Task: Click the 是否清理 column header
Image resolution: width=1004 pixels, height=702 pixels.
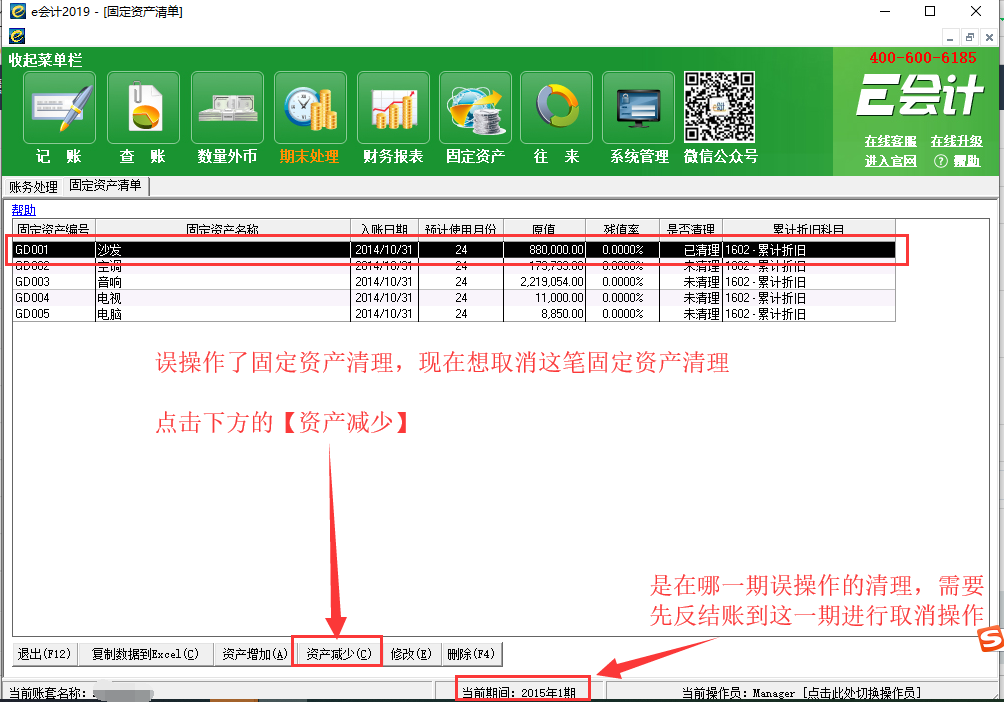Action: [x=691, y=229]
